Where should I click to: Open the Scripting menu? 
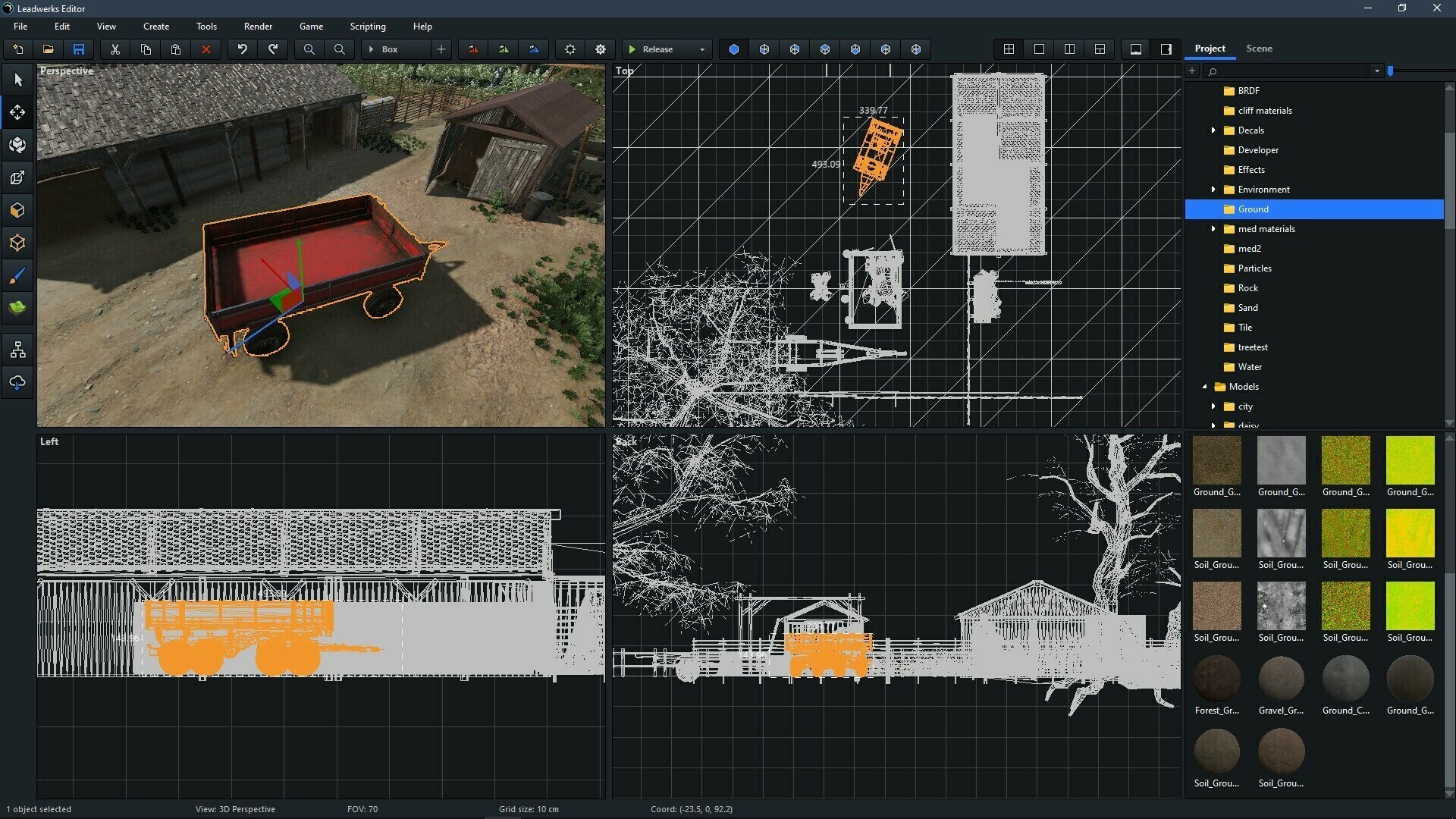click(x=367, y=26)
